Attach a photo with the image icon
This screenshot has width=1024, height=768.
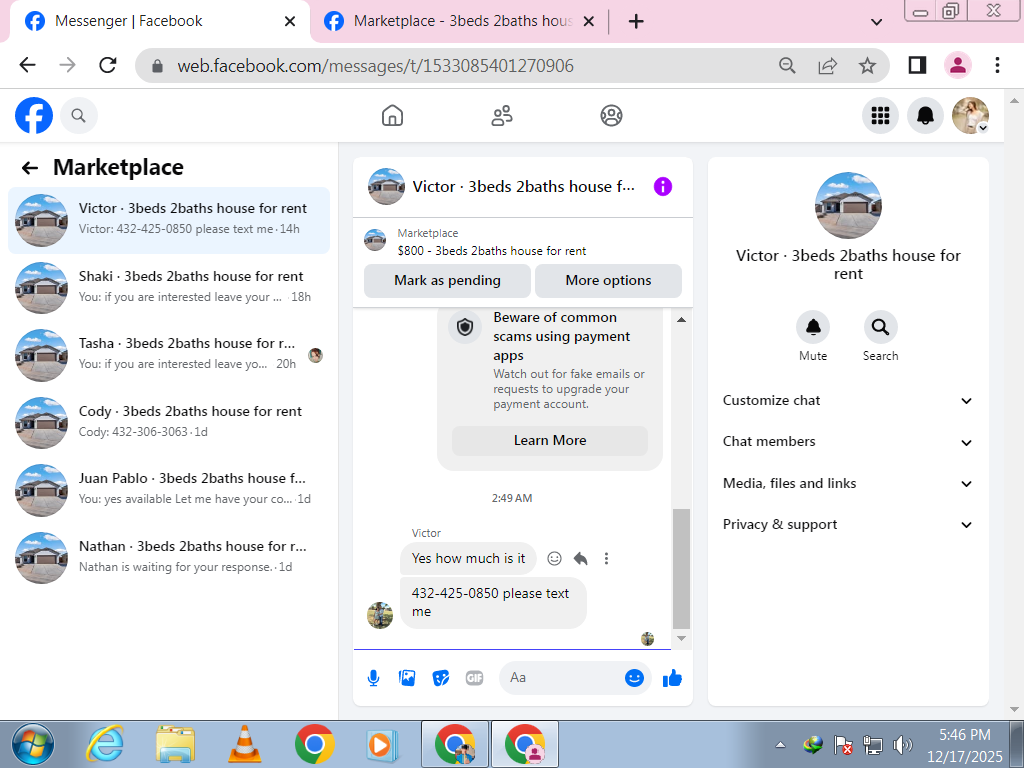407,679
